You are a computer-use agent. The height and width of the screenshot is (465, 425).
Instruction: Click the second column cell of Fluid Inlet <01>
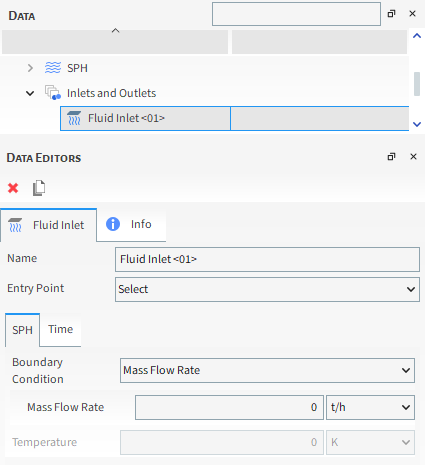tap(320, 118)
